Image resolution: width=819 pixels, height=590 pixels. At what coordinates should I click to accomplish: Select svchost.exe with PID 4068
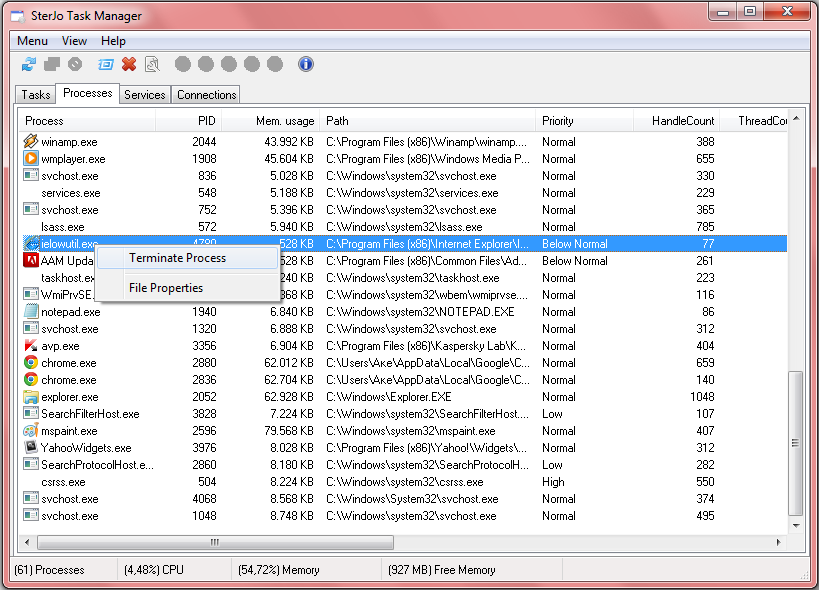[x=404, y=499]
